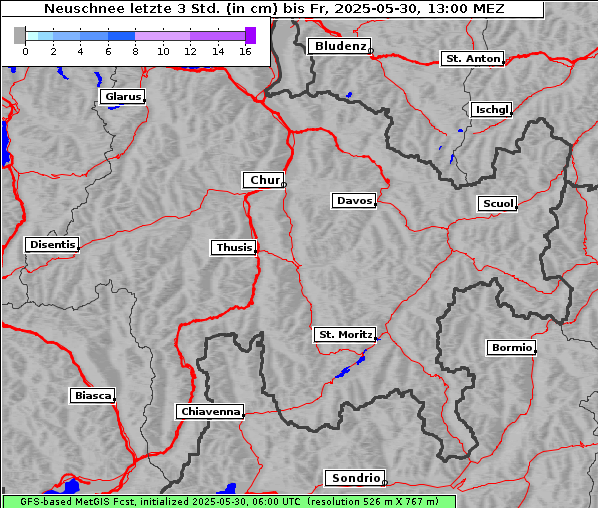
Task: Click the legend tick label 10
Action: click(x=163, y=51)
